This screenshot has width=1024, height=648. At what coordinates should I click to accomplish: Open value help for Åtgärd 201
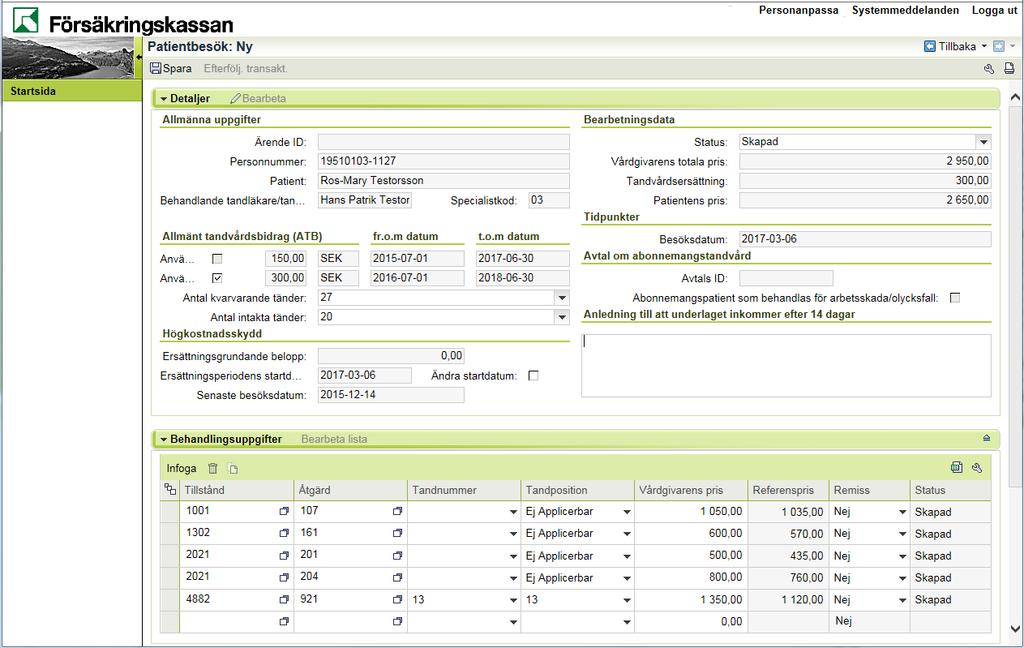coord(397,555)
